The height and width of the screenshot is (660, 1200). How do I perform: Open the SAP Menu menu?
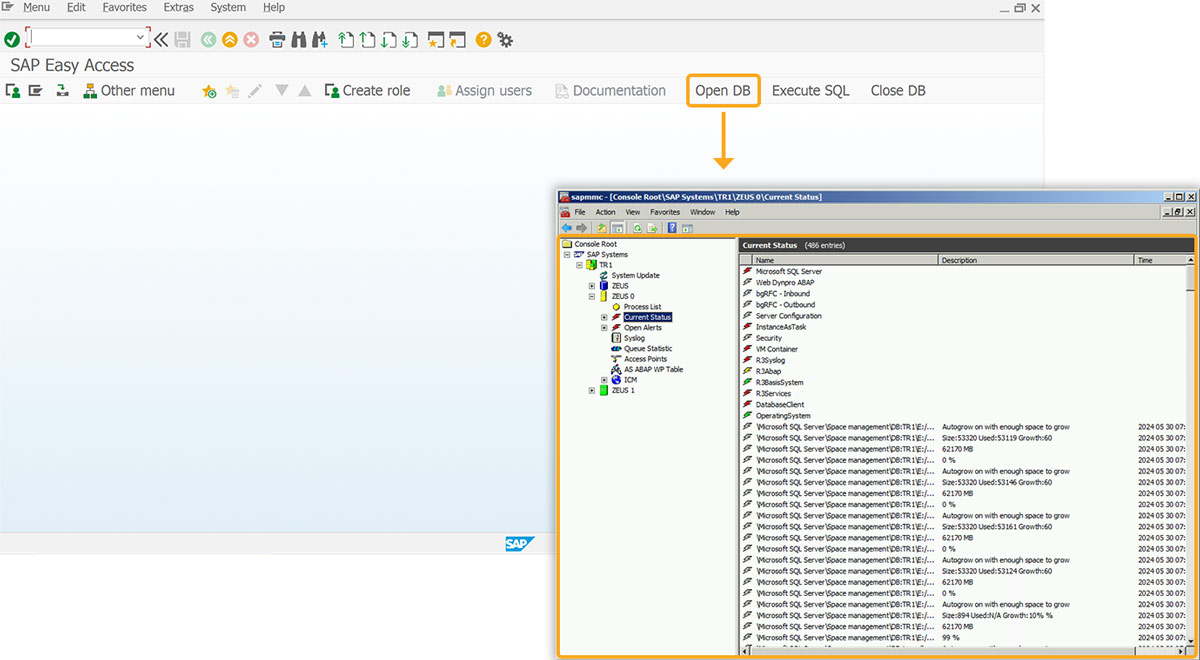click(36, 8)
